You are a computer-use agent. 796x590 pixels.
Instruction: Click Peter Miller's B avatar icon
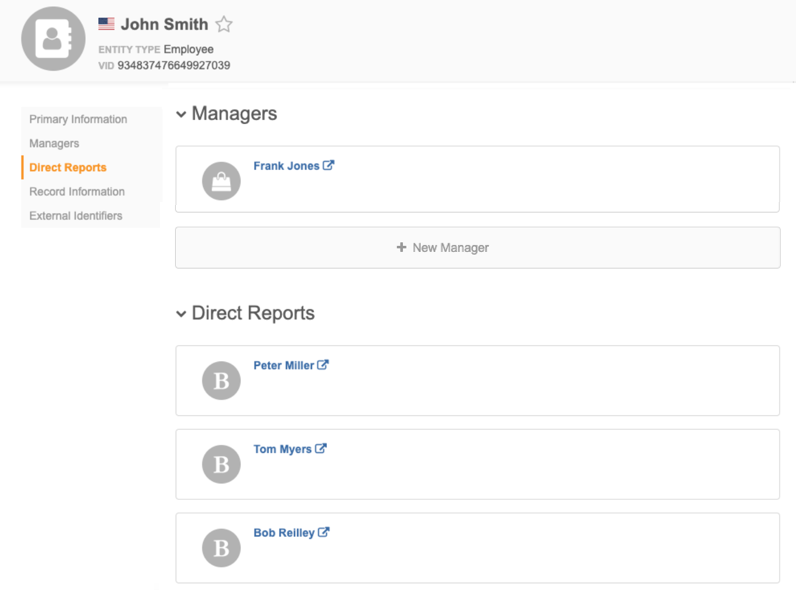221,380
